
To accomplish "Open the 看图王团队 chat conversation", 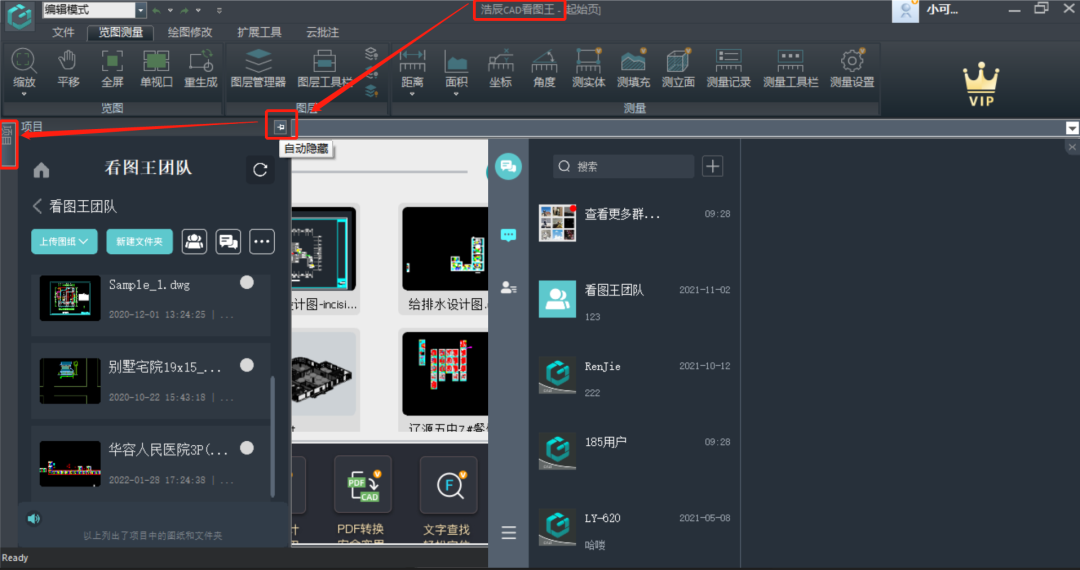I will click(x=634, y=299).
